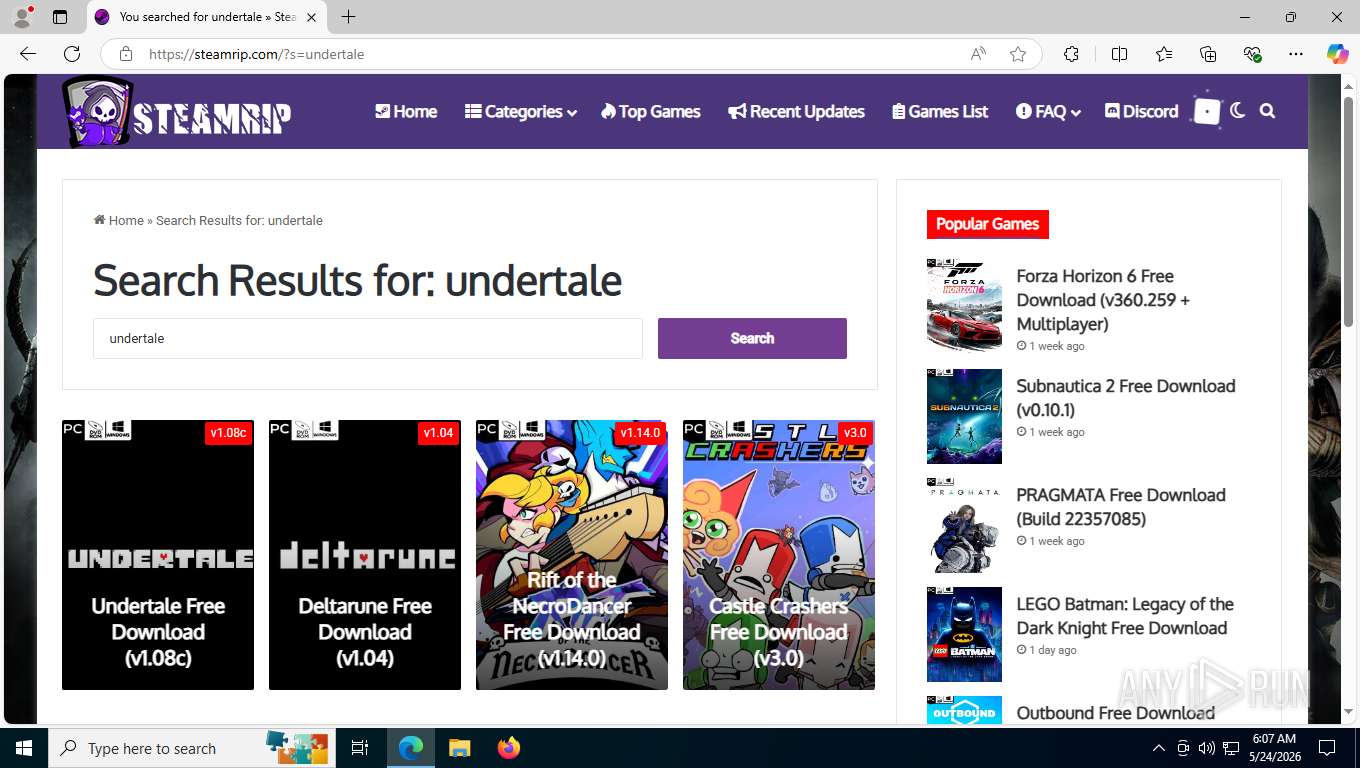The width and height of the screenshot is (1360, 768).
Task: Click the taskbar search box
Action: [190, 748]
